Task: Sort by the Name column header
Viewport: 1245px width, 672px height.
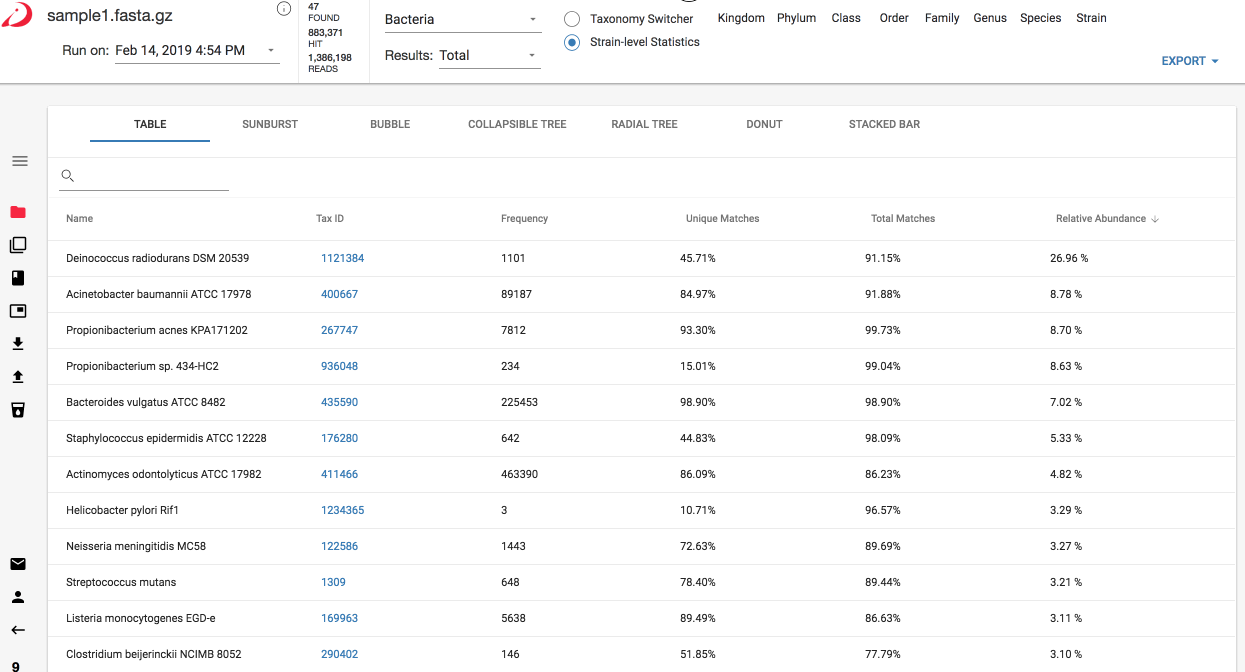Action: coord(79,219)
